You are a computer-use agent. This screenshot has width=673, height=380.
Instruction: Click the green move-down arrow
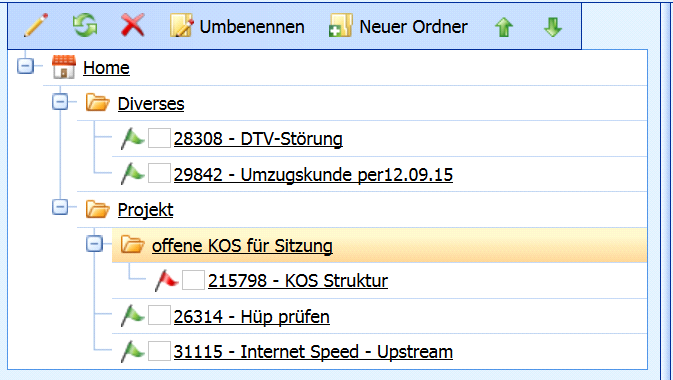(553, 27)
